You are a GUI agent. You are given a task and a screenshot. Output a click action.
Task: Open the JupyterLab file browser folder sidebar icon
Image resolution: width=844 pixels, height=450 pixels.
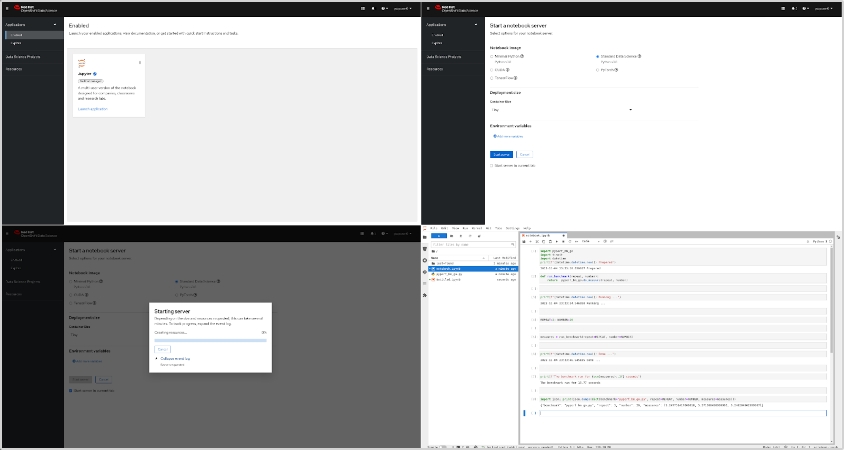(425, 237)
